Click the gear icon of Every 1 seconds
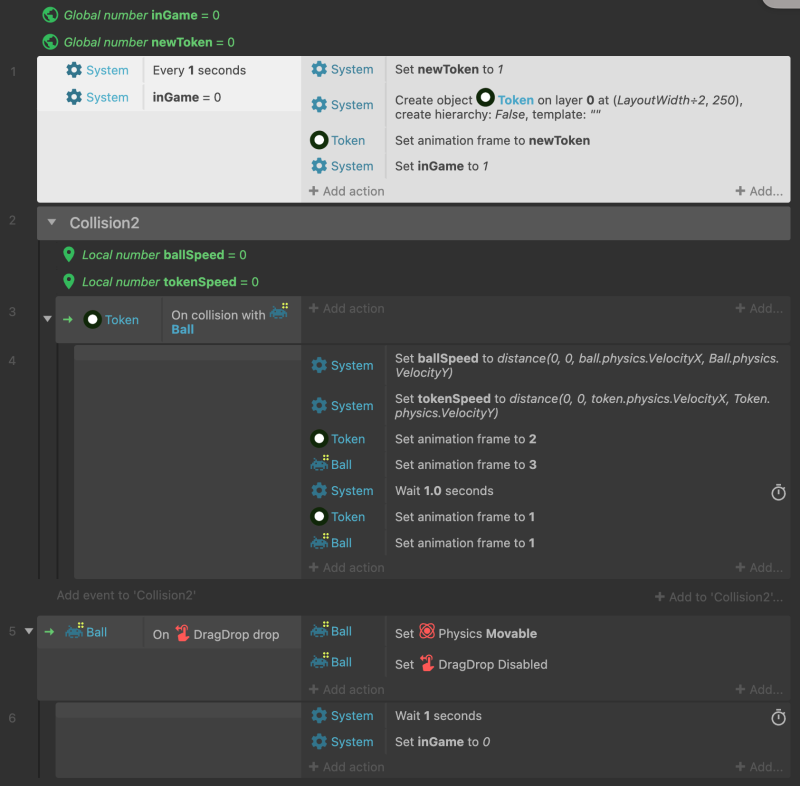Viewport: 800px width, 786px height. [74, 70]
